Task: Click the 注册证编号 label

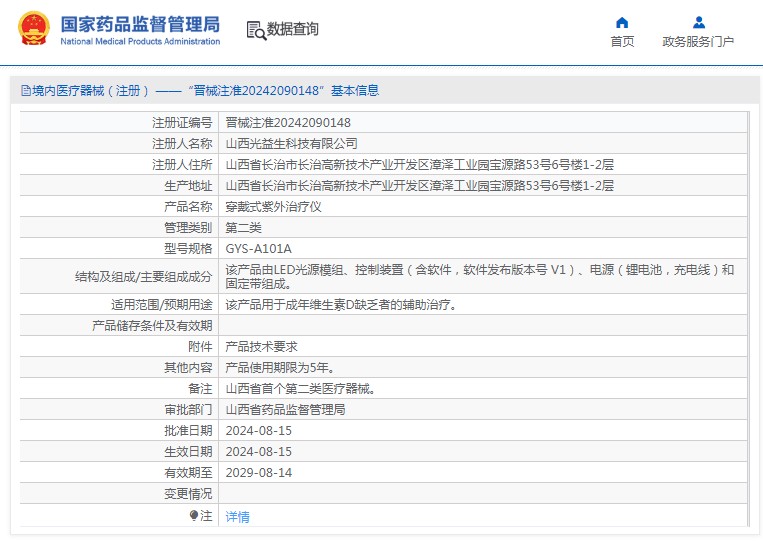Action: pos(182,123)
